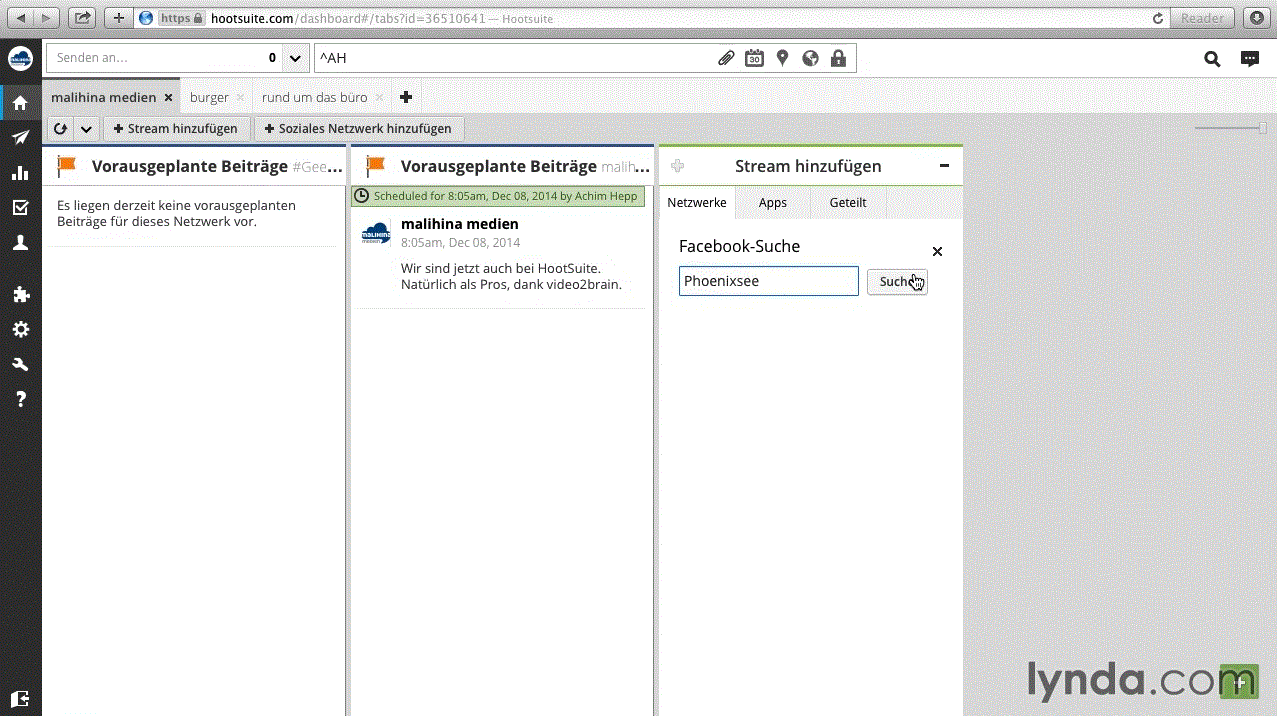Open the Geteilt tab

pos(848,202)
